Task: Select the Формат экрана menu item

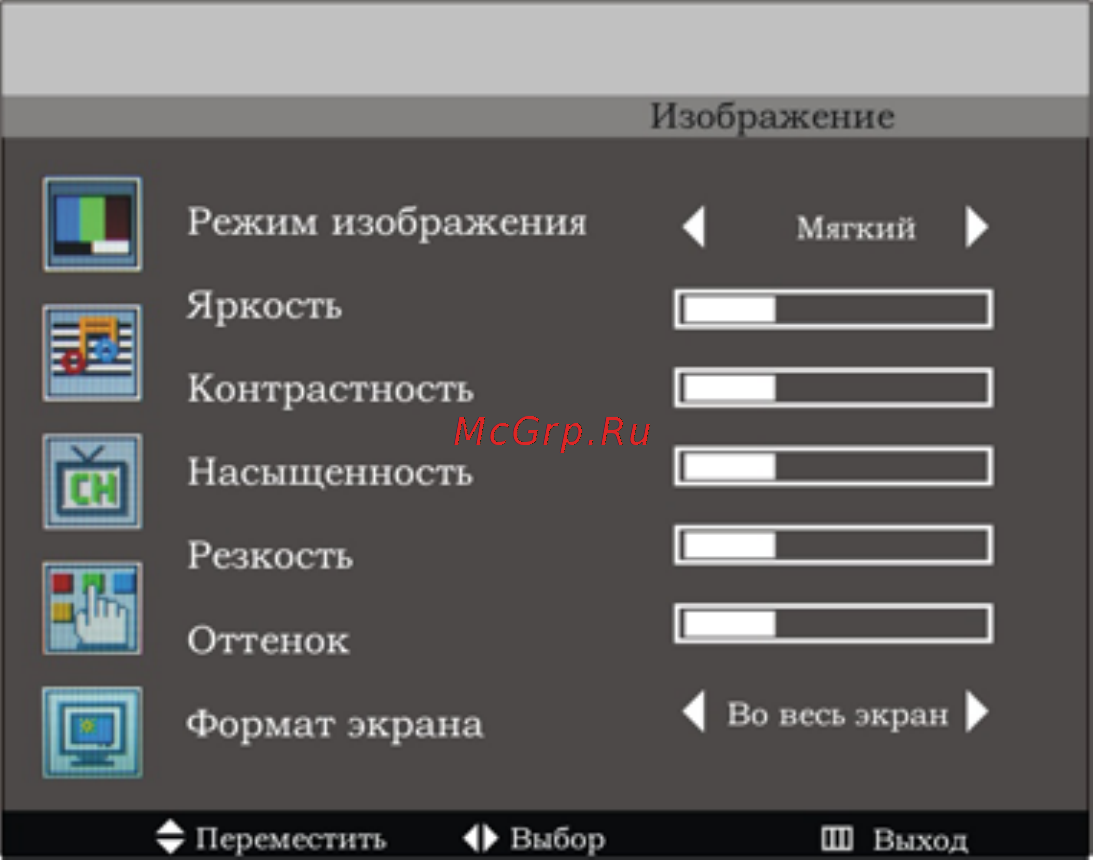Action: [x=335, y=725]
